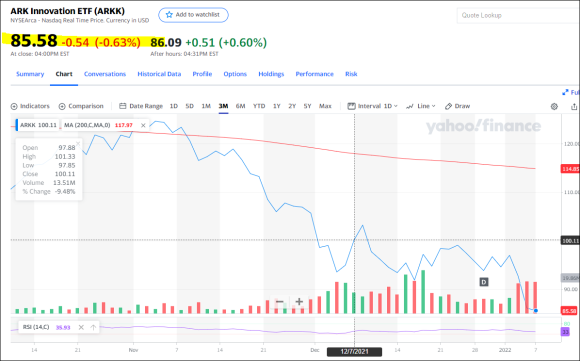Viewport: 580px width, 361px height.
Task: Click the ARK Innovation ETF (ARKK) title
Action: pos(67,11)
